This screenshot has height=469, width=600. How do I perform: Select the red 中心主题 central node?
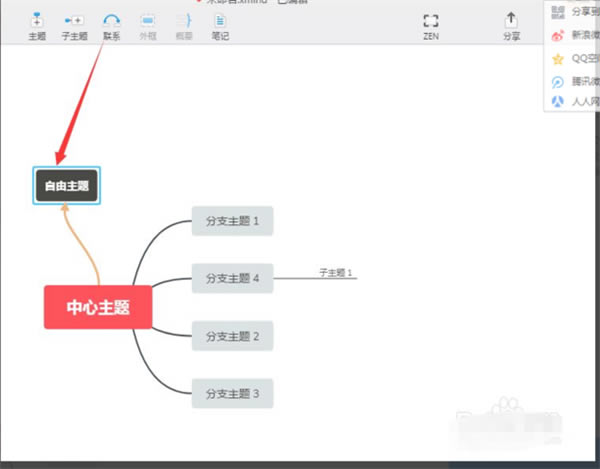coord(98,307)
